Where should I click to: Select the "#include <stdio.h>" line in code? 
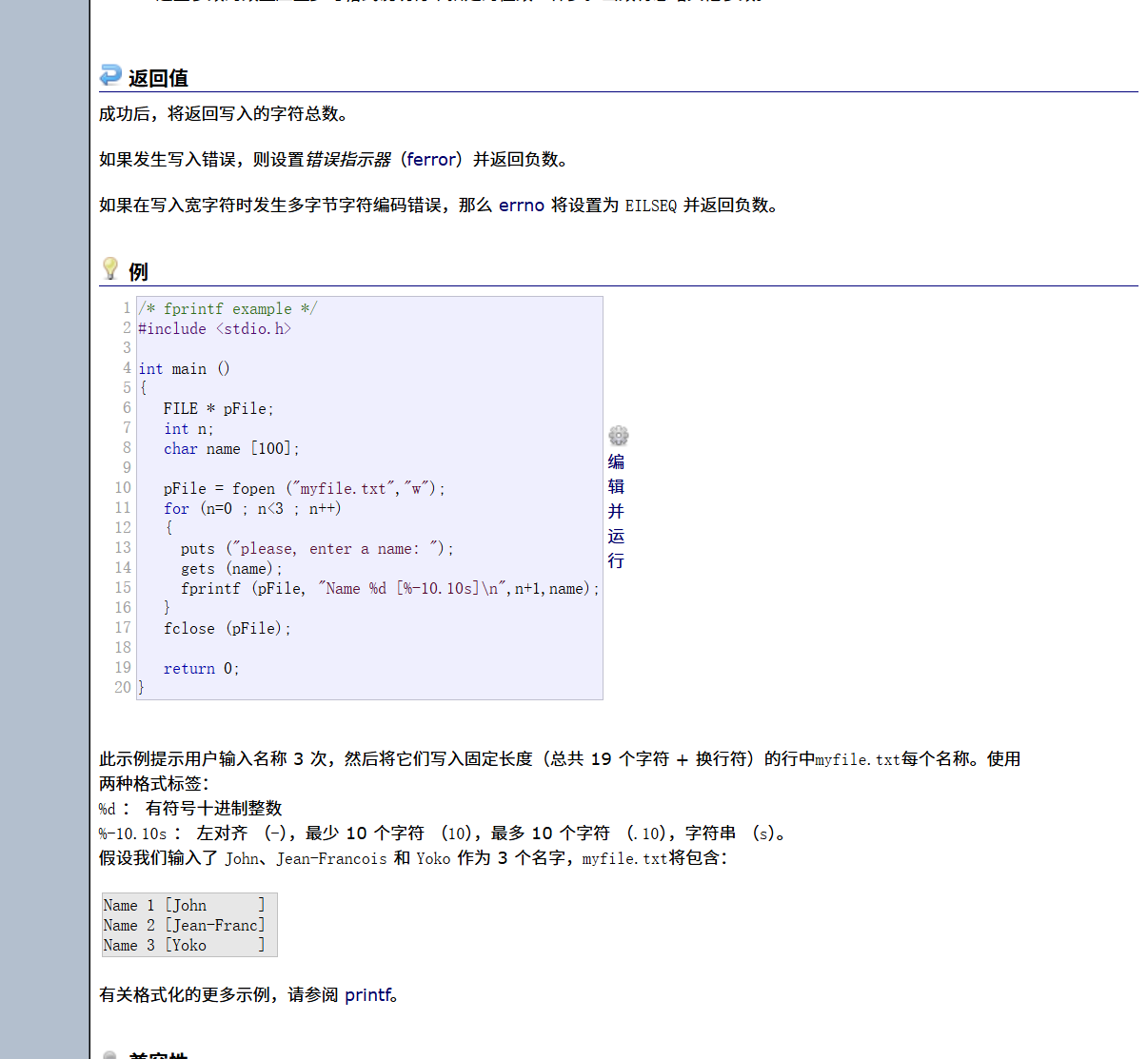click(x=214, y=328)
